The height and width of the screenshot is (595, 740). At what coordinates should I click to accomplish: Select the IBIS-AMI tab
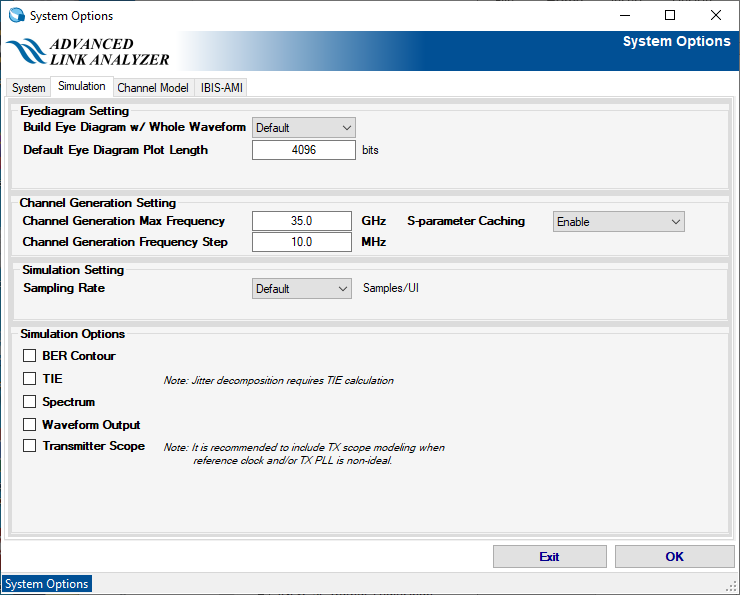coord(221,88)
